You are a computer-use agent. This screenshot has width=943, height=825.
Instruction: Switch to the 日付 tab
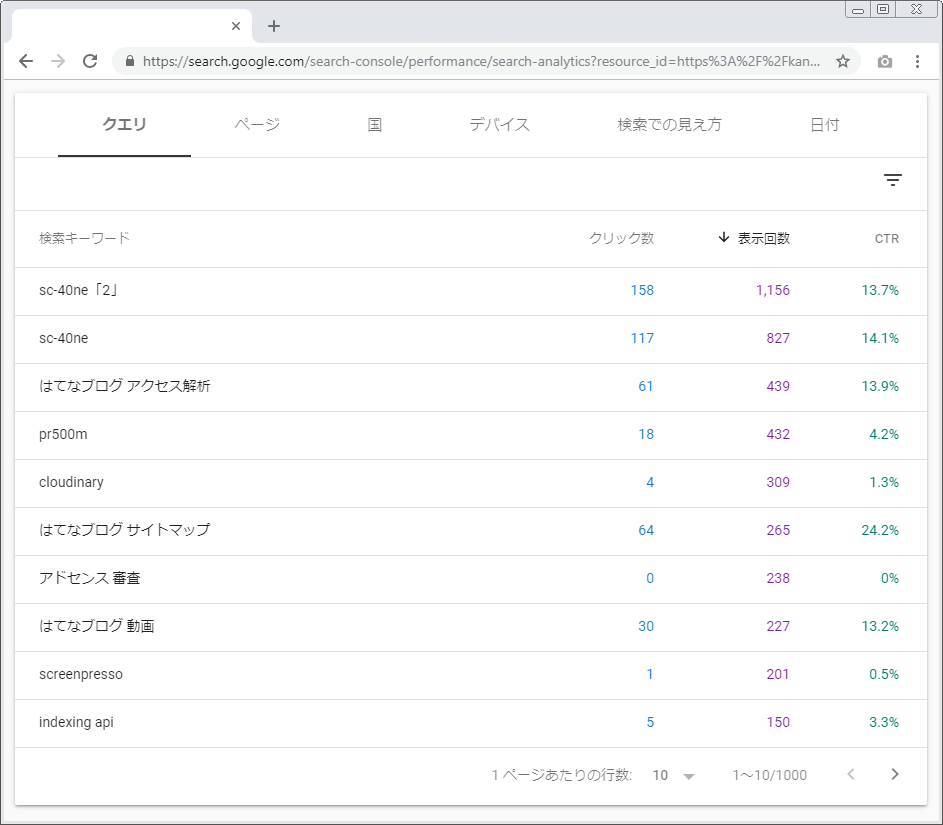pyautogui.click(x=825, y=124)
